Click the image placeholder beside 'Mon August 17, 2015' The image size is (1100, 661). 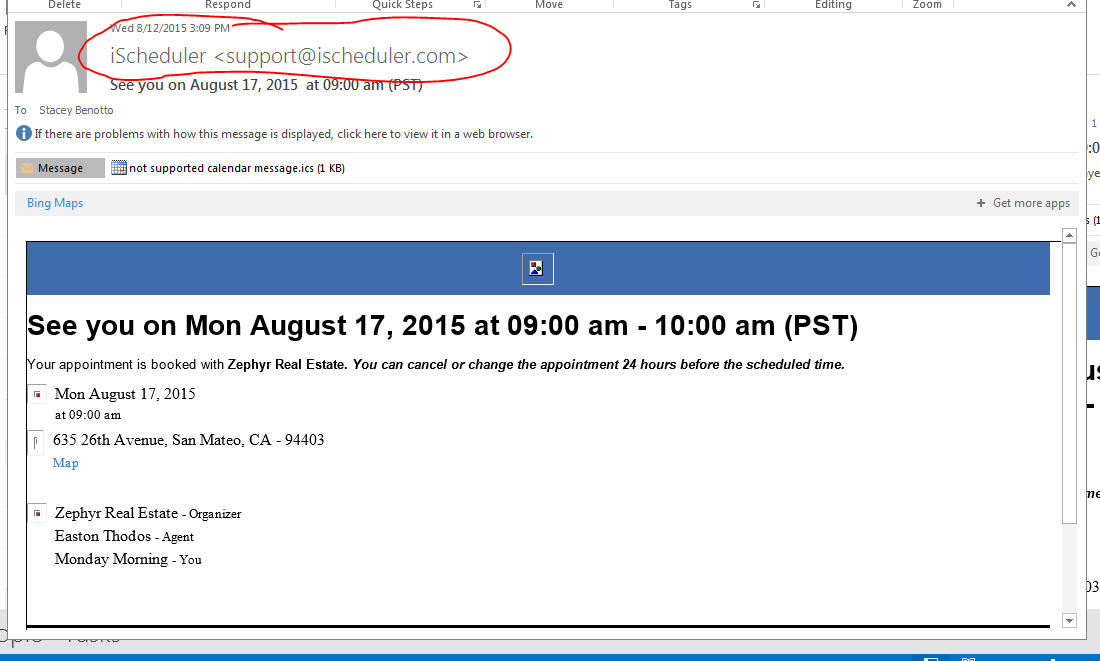point(37,394)
